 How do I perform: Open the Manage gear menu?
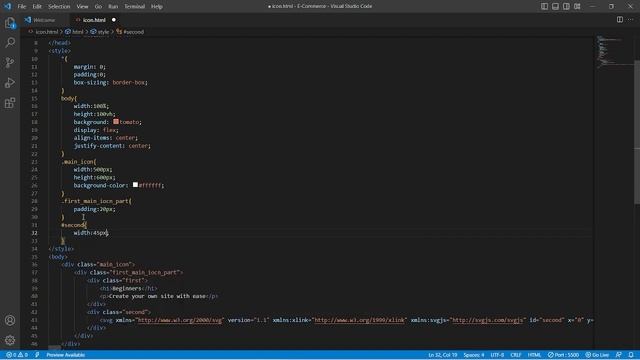[x=10, y=340]
